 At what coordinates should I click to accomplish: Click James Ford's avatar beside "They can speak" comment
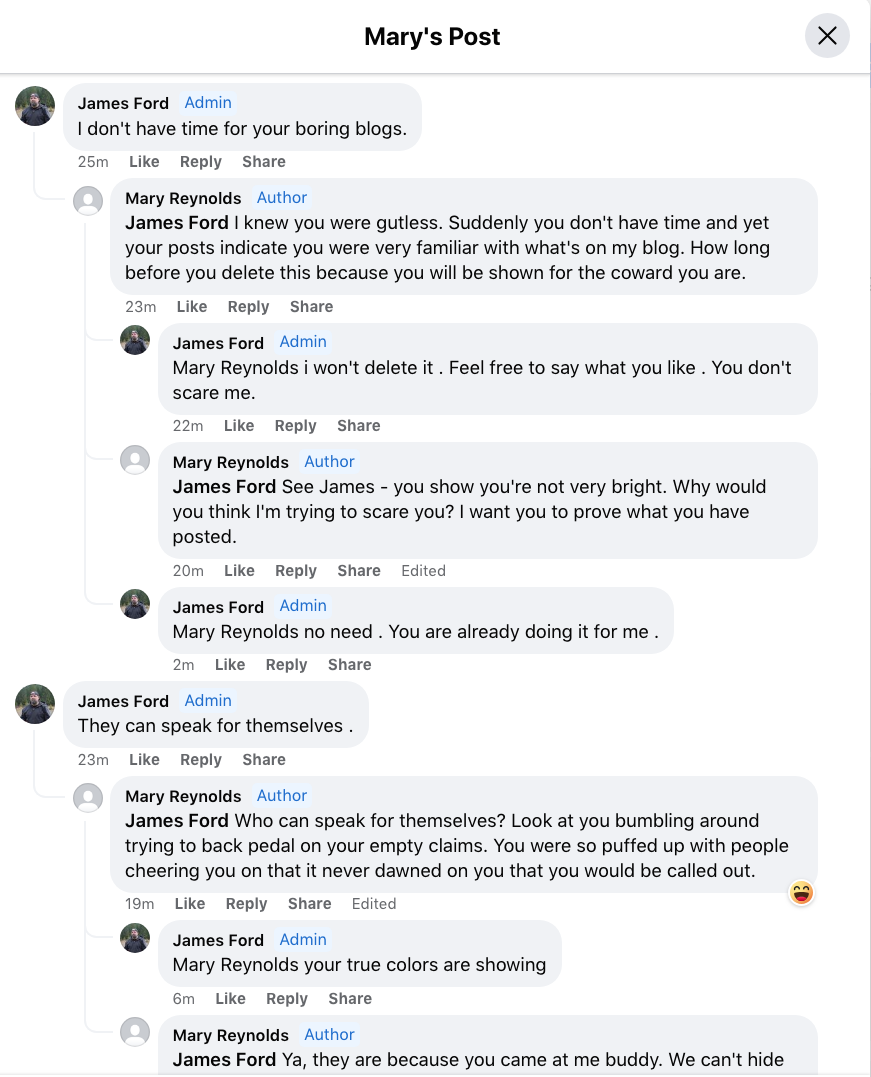tap(35, 704)
